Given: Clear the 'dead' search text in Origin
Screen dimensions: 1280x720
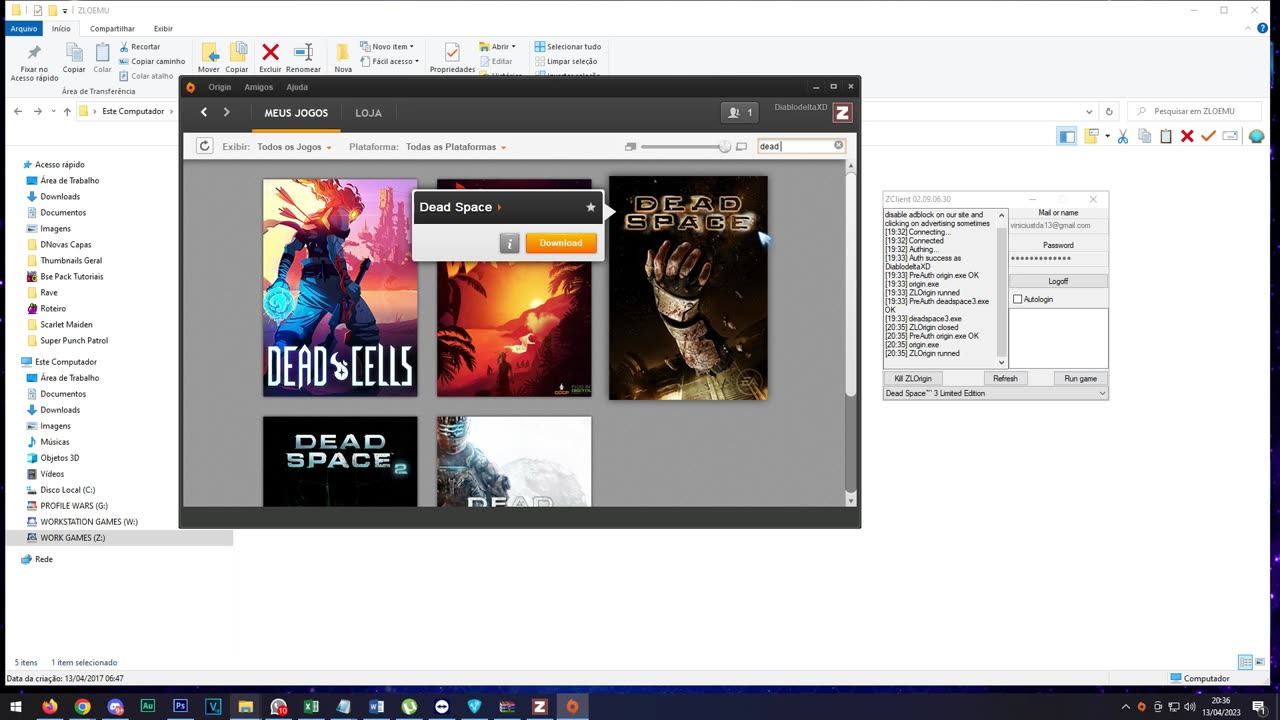Looking at the screenshot, I should 838,146.
